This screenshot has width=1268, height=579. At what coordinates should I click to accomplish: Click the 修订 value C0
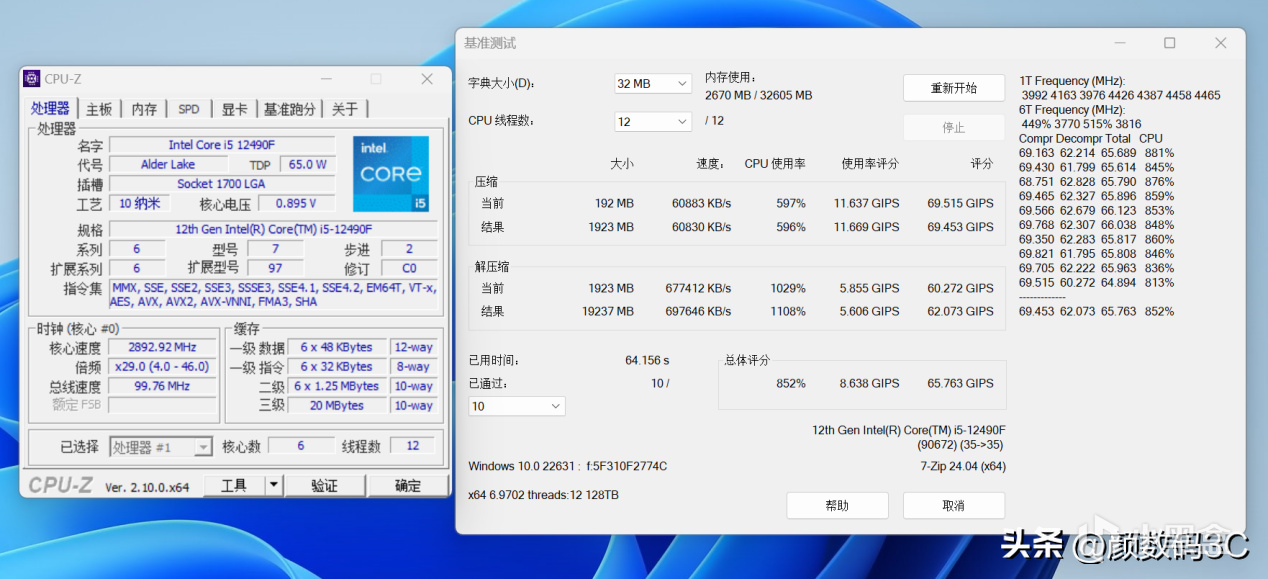pos(409,268)
